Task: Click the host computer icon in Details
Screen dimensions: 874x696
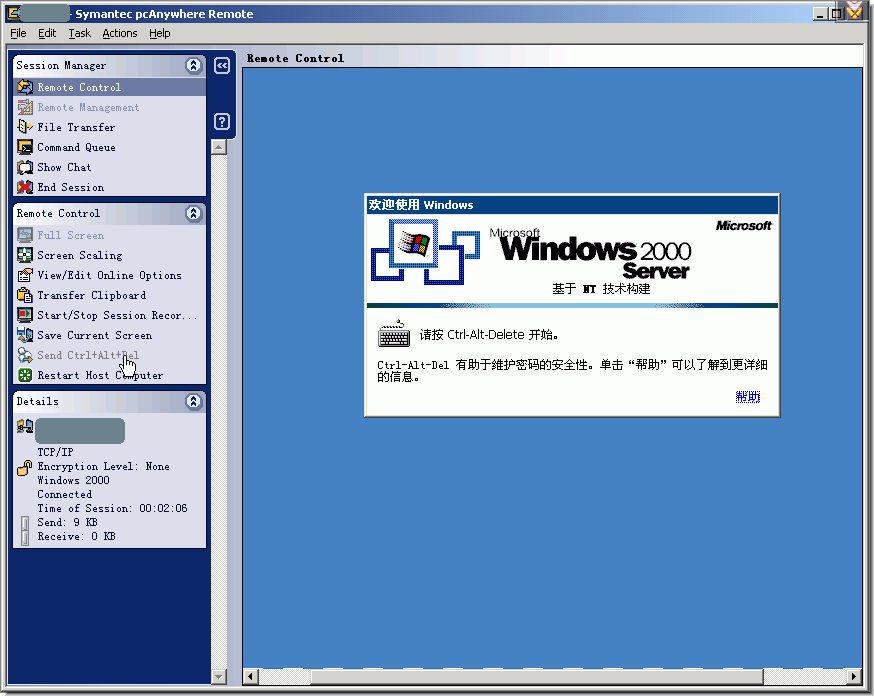Action: [x=25, y=426]
